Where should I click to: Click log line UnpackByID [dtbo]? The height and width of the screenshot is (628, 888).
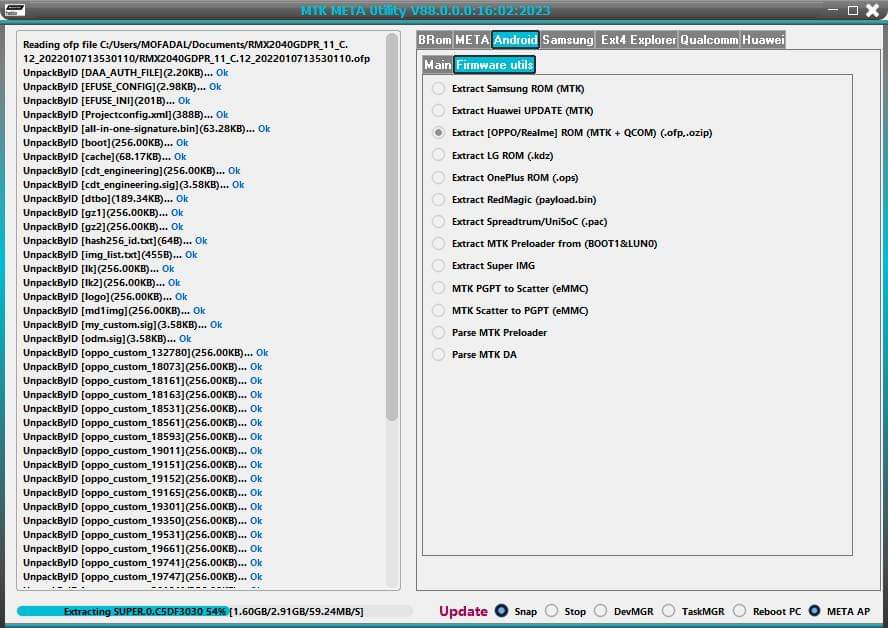(106, 199)
